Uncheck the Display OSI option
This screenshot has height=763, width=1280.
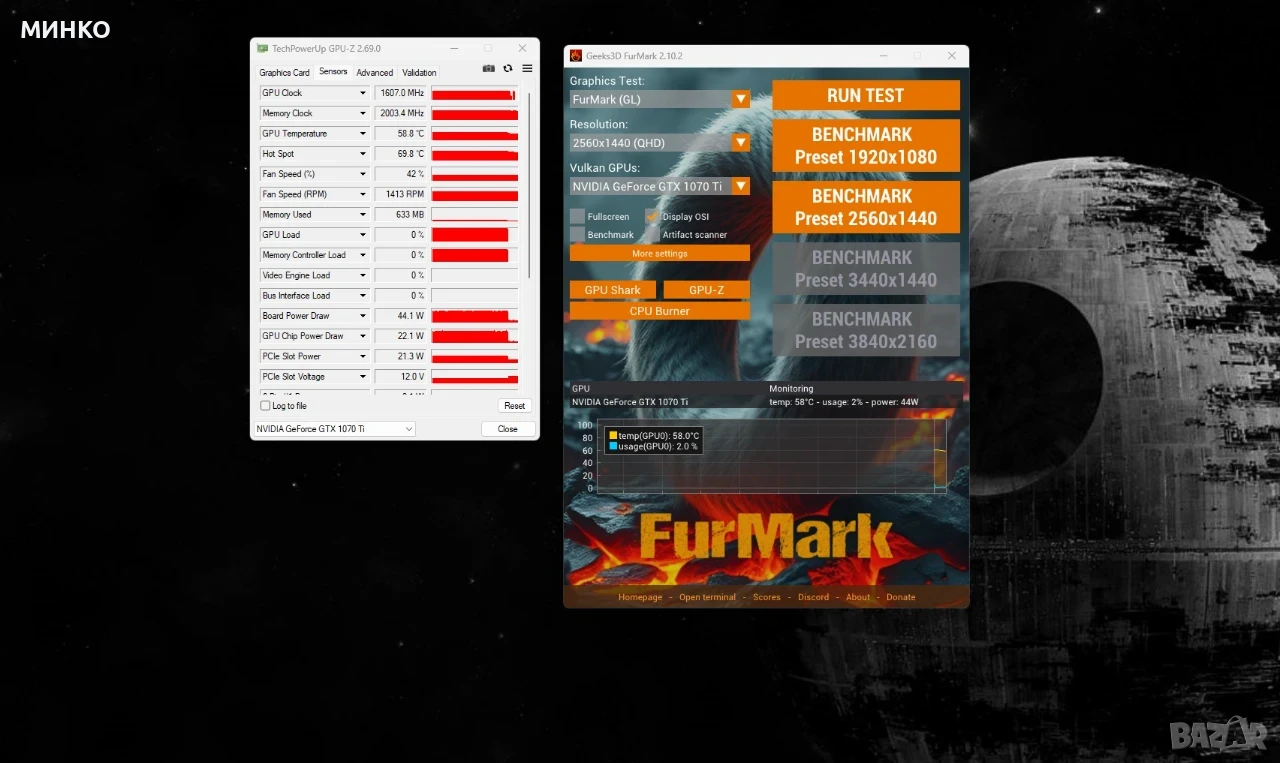[652, 216]
